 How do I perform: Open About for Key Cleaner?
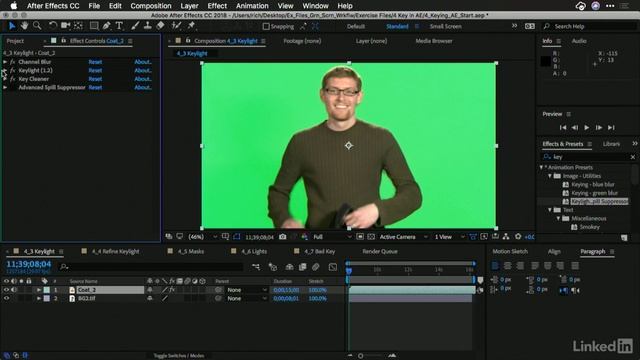coord(143,79)
